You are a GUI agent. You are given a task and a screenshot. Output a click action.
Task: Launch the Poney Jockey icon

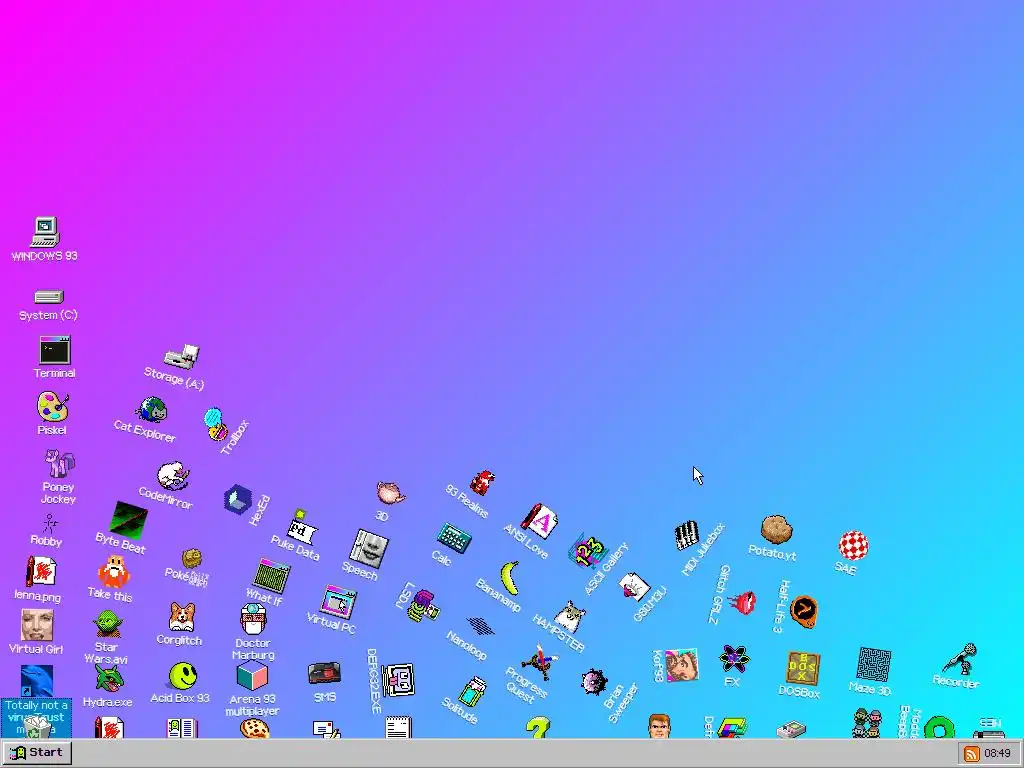point(59,463)
